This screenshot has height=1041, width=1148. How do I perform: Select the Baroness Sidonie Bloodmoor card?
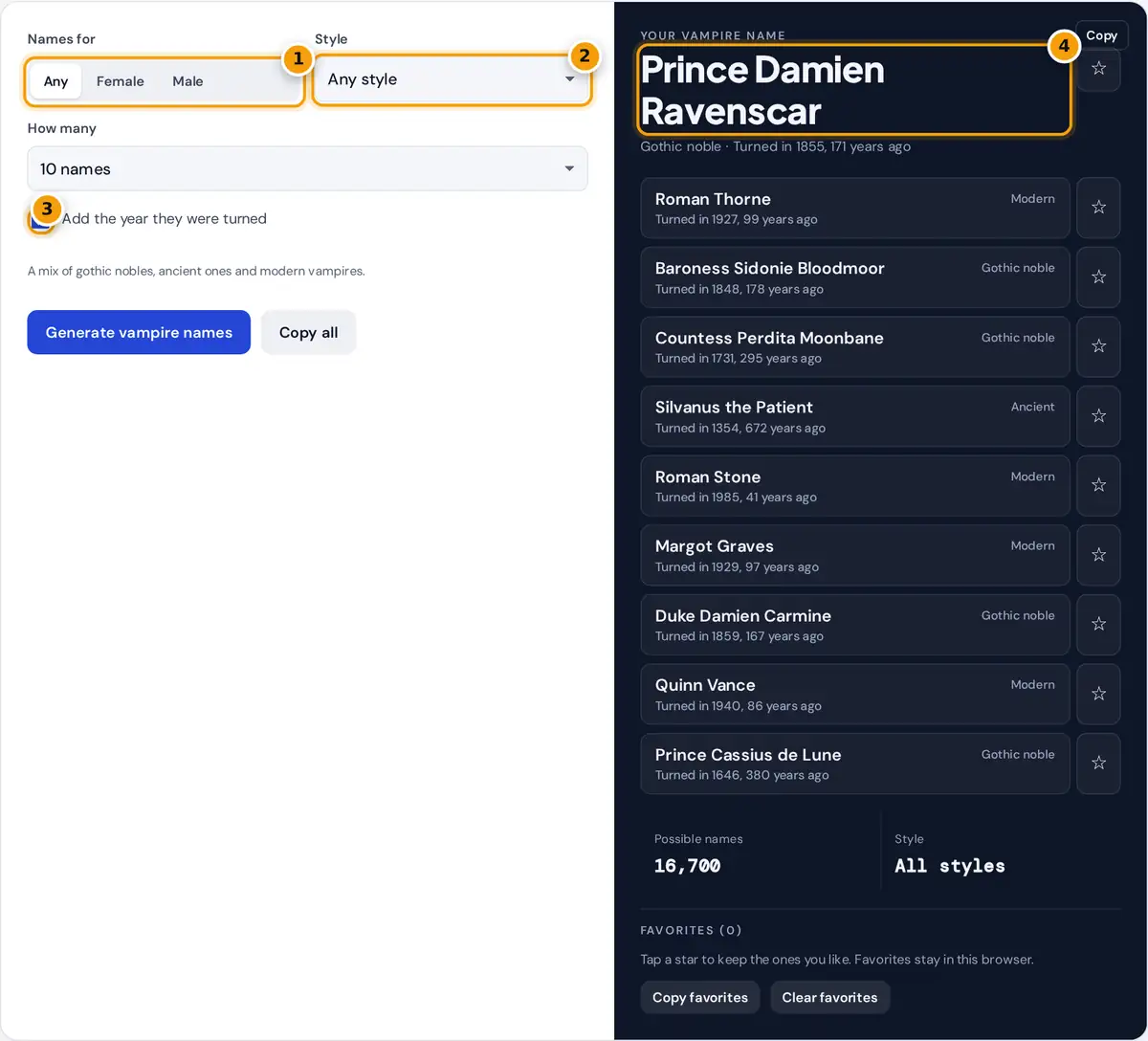click(x=855, y=277)
